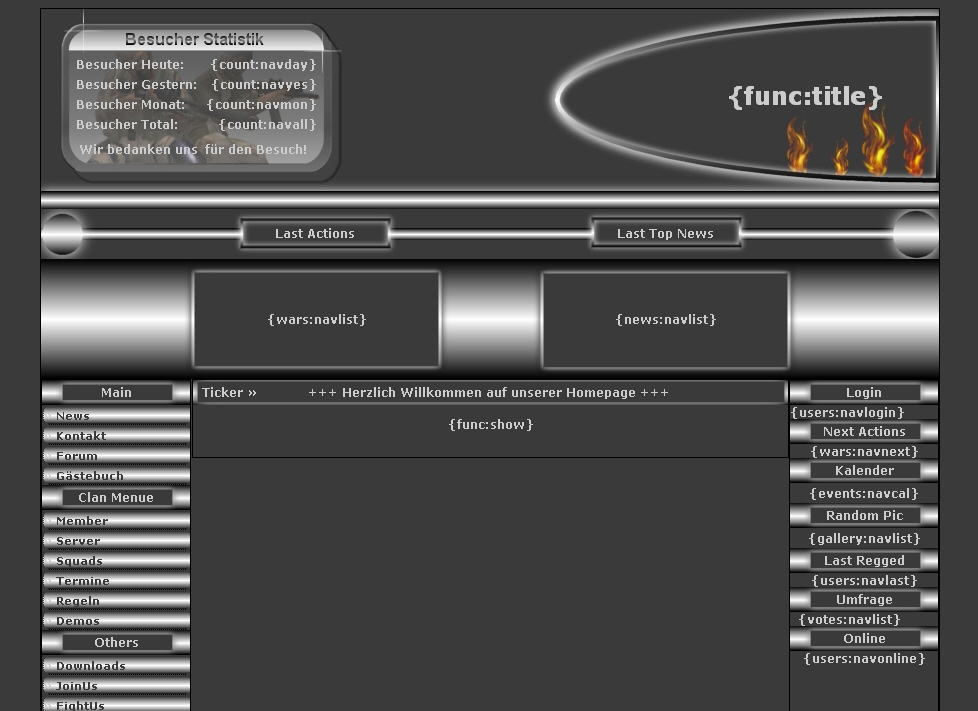Click the {users:navlogin} placeholder
This screenshot has width=978, height=711.
click(847, 412)
